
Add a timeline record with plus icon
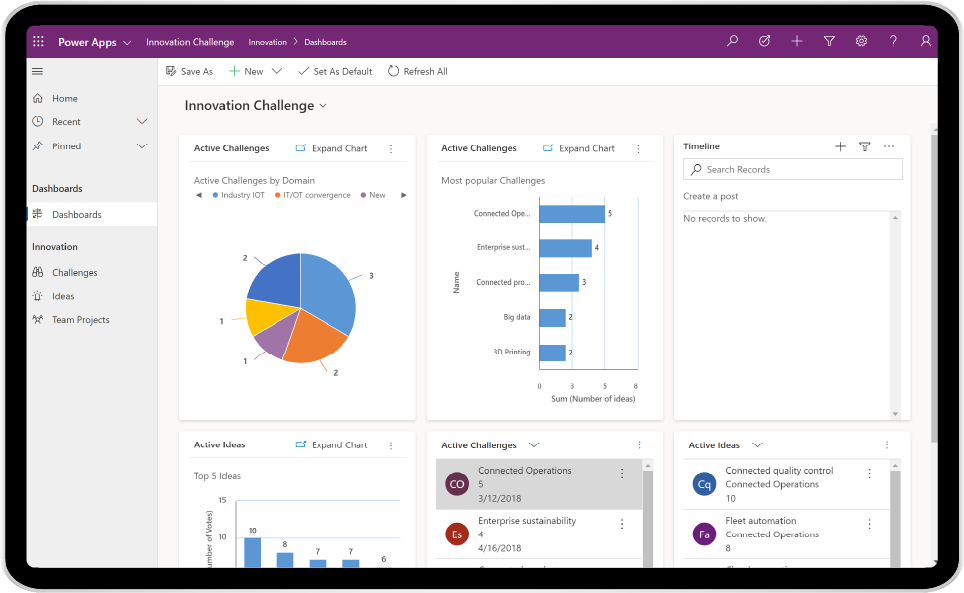(x=840, y=147)
